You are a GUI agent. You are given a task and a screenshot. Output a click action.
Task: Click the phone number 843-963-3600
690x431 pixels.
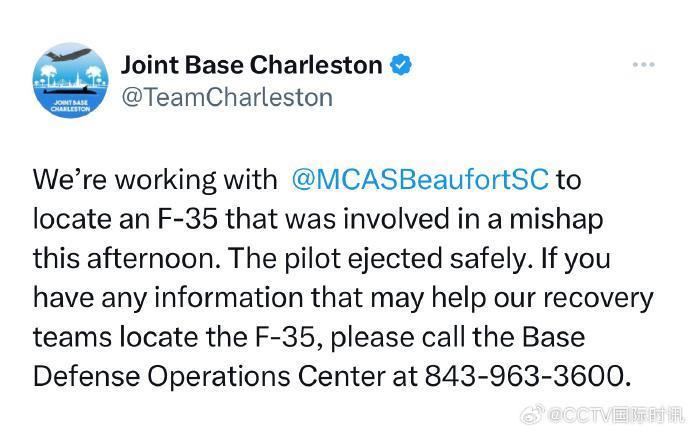pyautogui.click(x=527, y=376)
